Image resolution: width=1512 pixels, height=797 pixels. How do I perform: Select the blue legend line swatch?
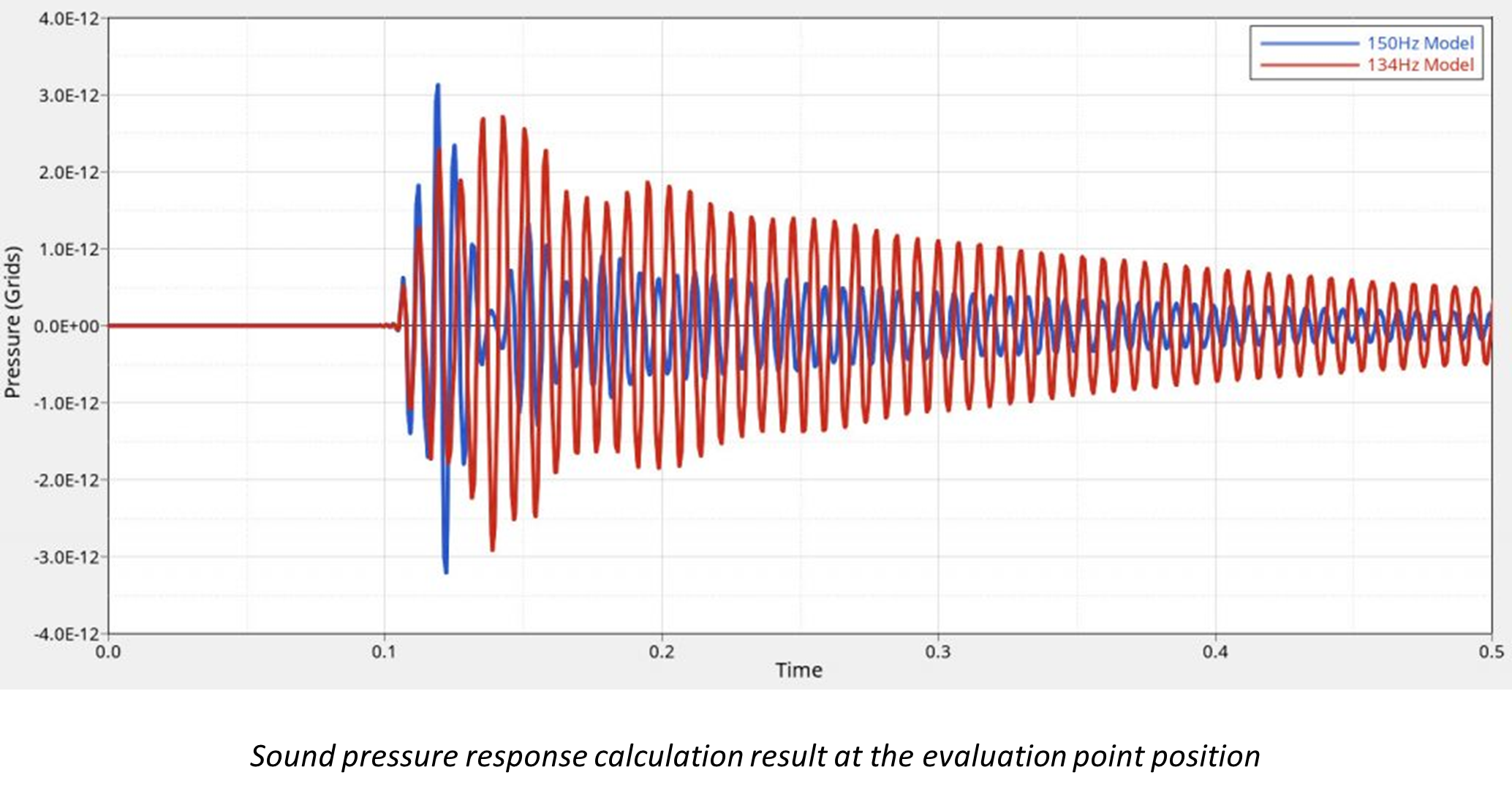[x=1309, y=44]
